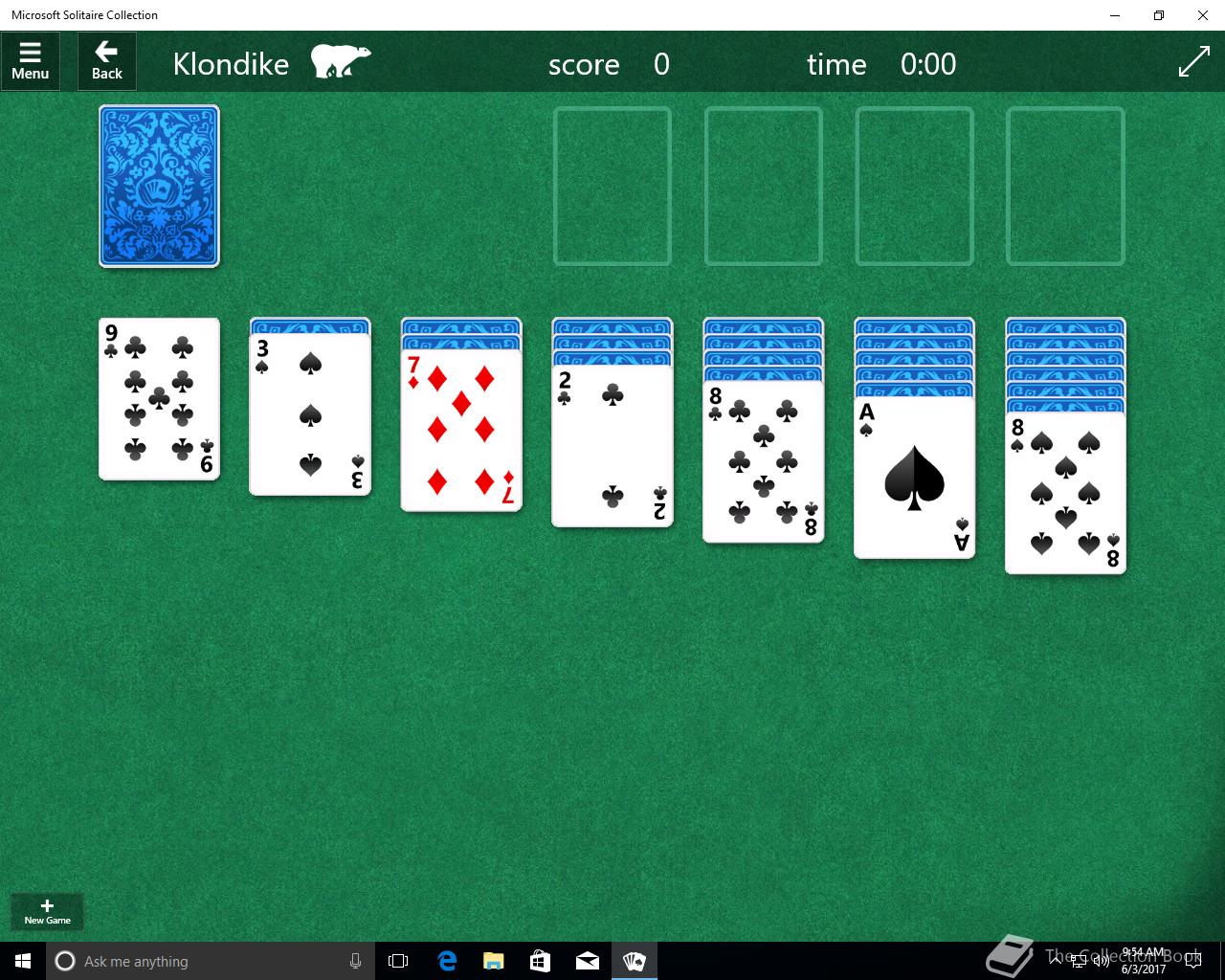
Task: Select the 3 of spades card
Action: pos(310,414)
